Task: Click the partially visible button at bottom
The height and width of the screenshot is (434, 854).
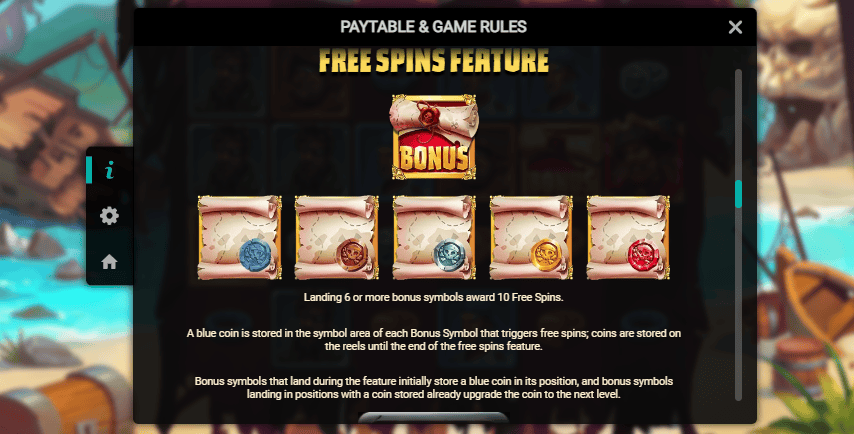Action: (x=434, y=418)
